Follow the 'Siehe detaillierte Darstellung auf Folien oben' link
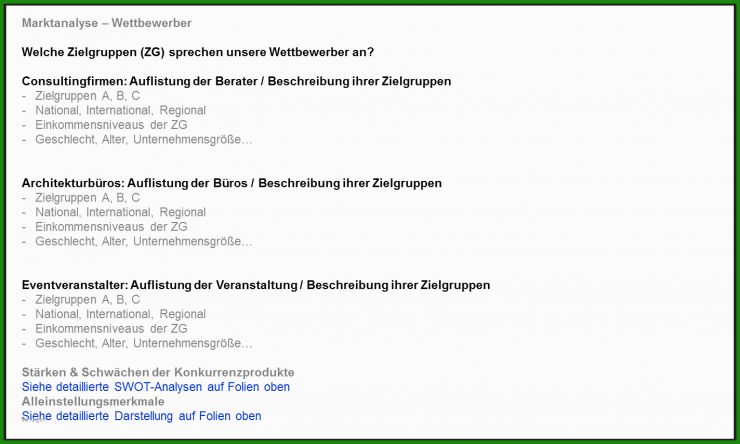The image size is (740, 444). tap(142, 416)
